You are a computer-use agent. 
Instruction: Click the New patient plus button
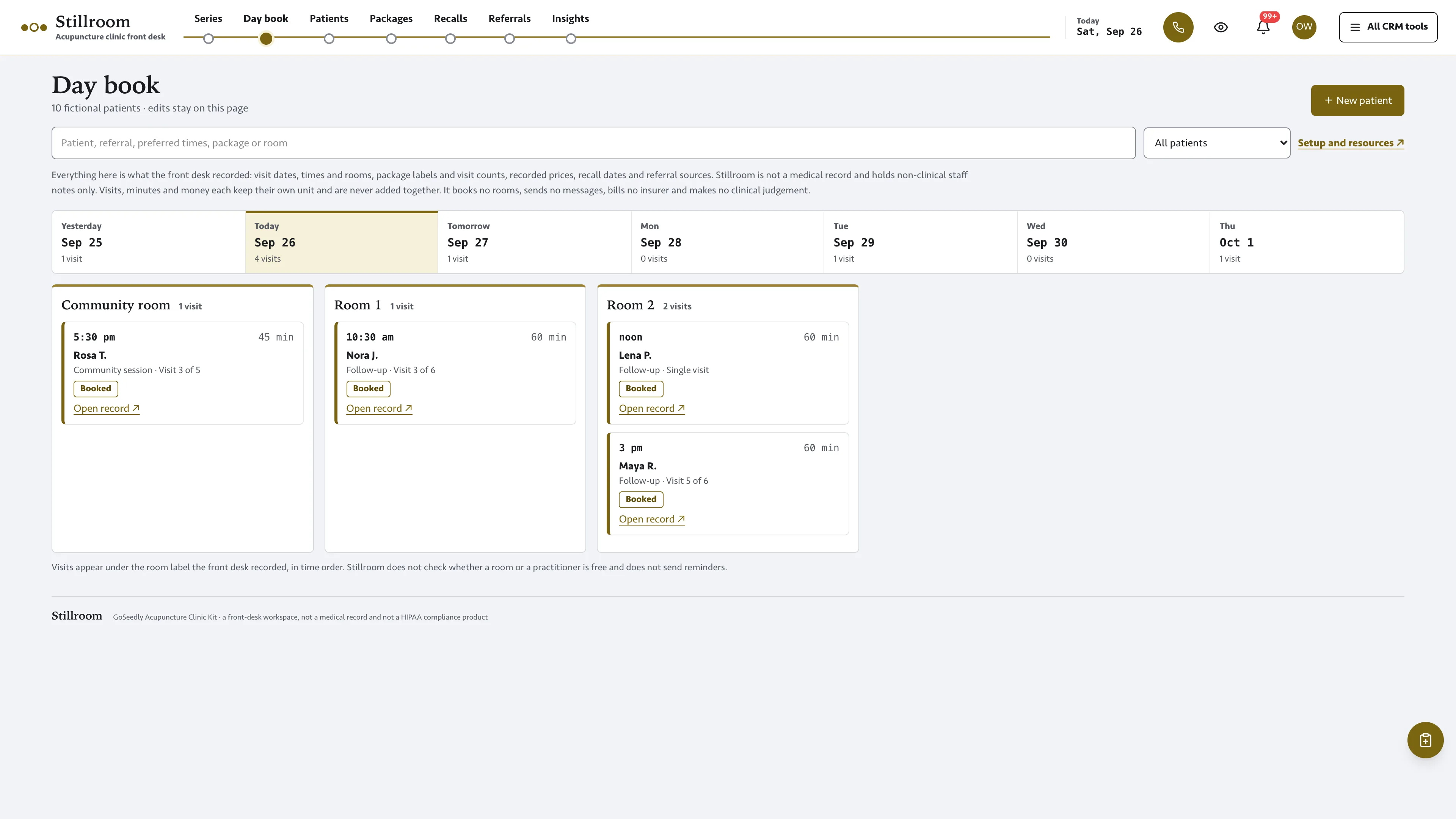[x=1358, y=100]
